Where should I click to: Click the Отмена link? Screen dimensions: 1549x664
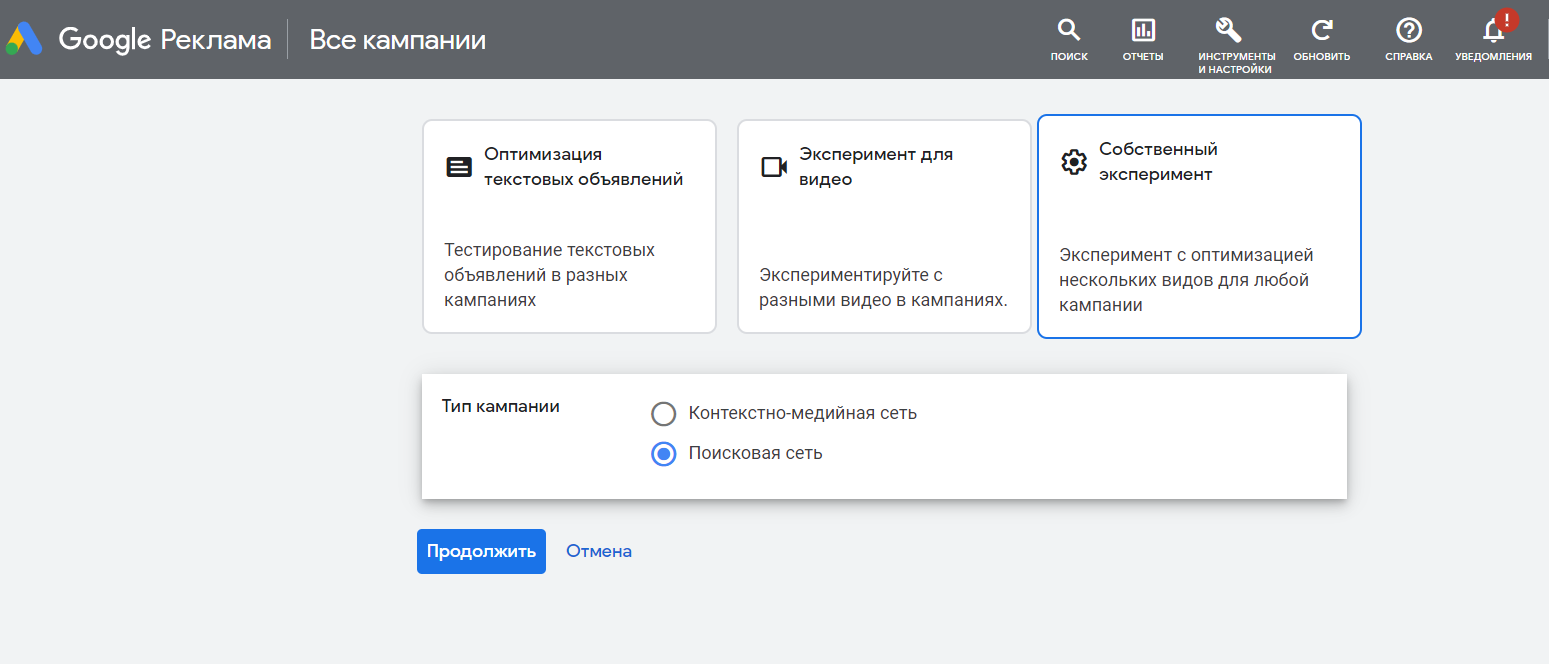click(598, 551)
